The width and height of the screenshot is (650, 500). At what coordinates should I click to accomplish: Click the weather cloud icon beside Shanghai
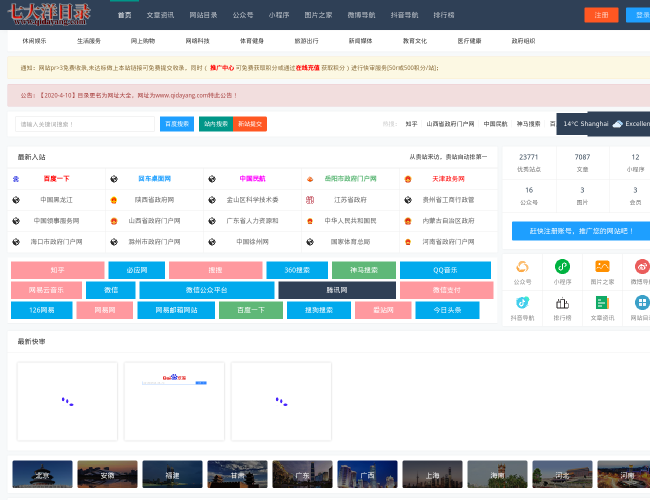click(618, 124)
